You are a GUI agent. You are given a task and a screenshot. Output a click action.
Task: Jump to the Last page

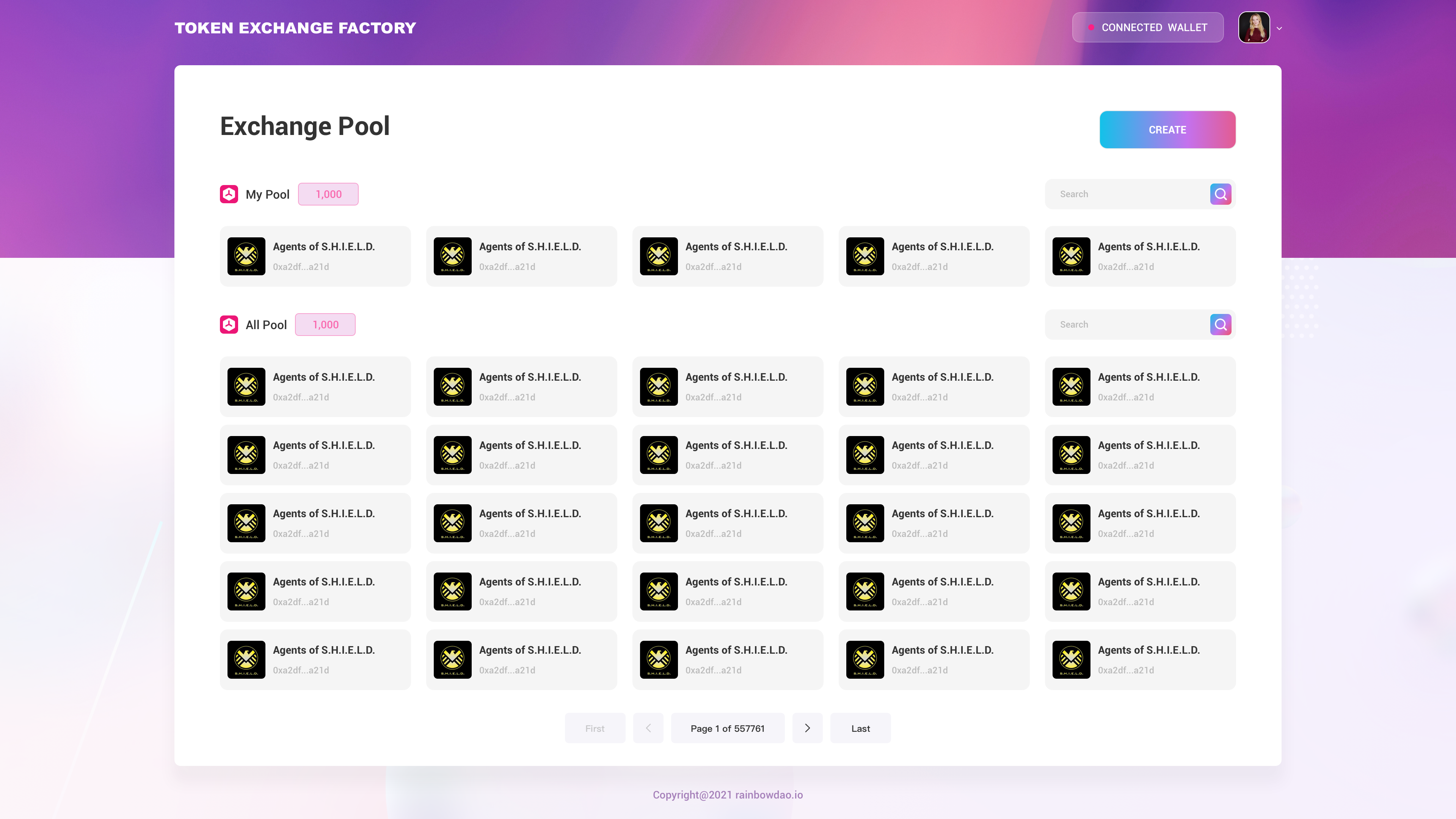click(x=860, y=728)
